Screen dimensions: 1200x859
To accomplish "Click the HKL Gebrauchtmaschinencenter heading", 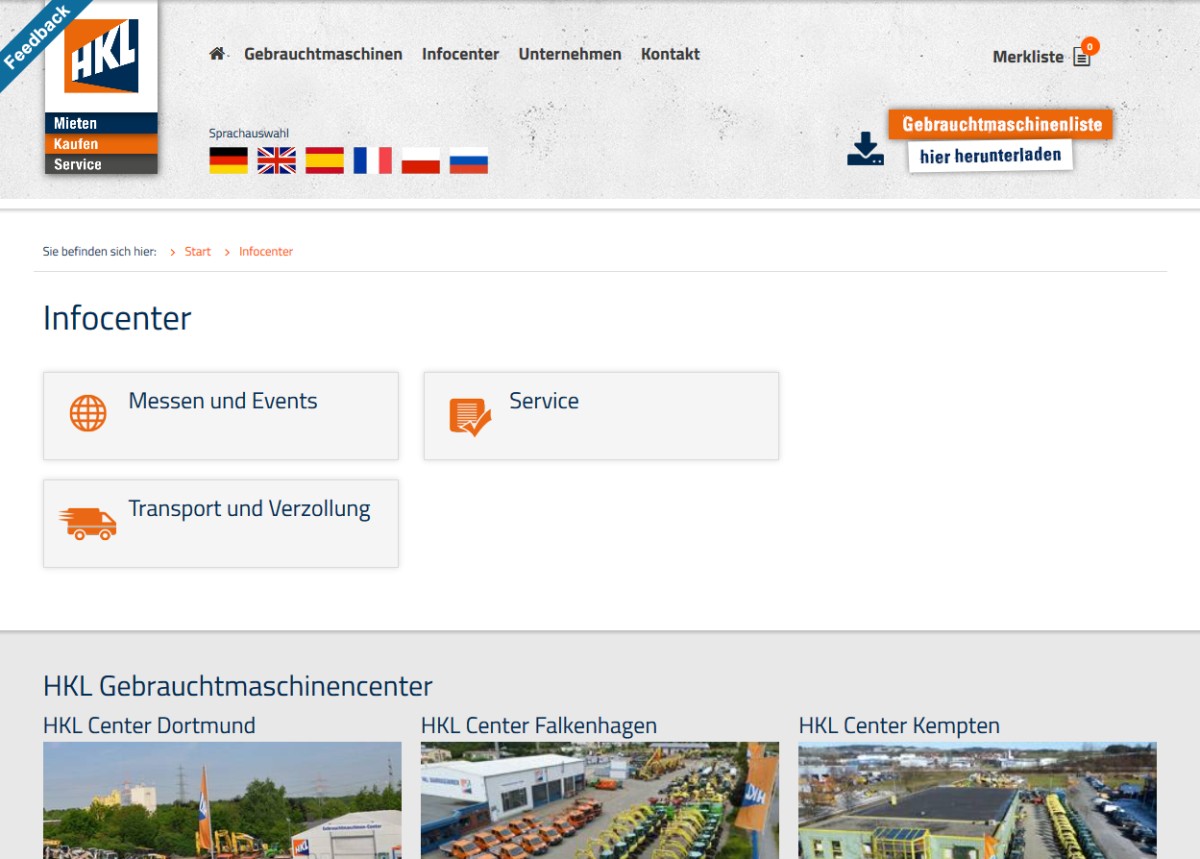I will 238,686.
